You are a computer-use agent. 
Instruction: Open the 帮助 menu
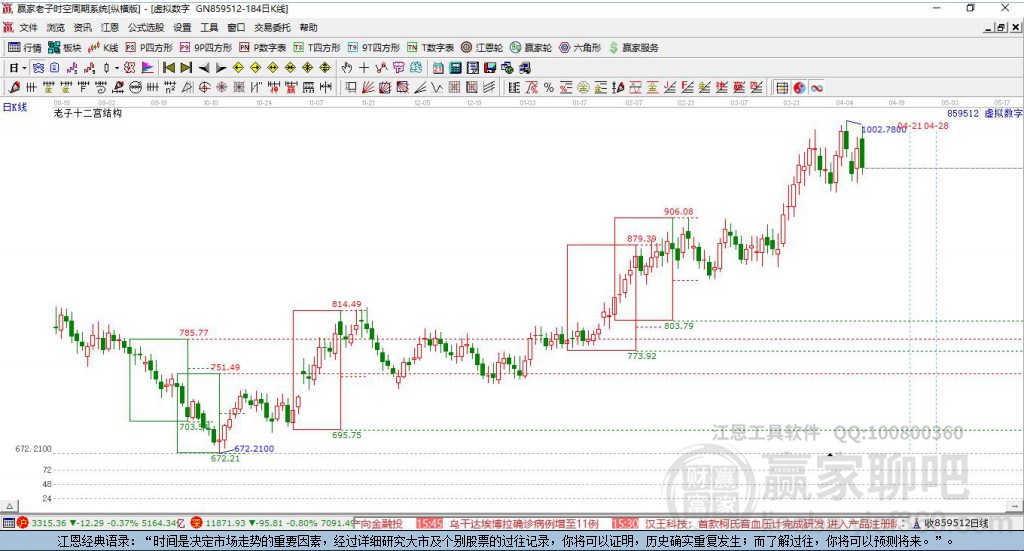308,27
